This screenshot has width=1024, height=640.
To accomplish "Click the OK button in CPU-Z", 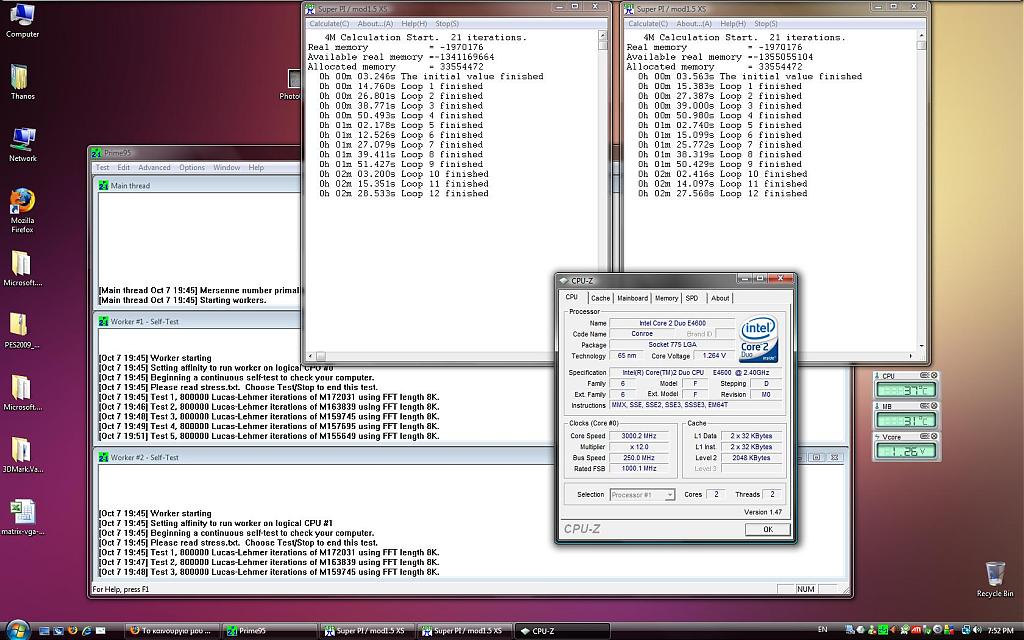I will pos(767,530).
